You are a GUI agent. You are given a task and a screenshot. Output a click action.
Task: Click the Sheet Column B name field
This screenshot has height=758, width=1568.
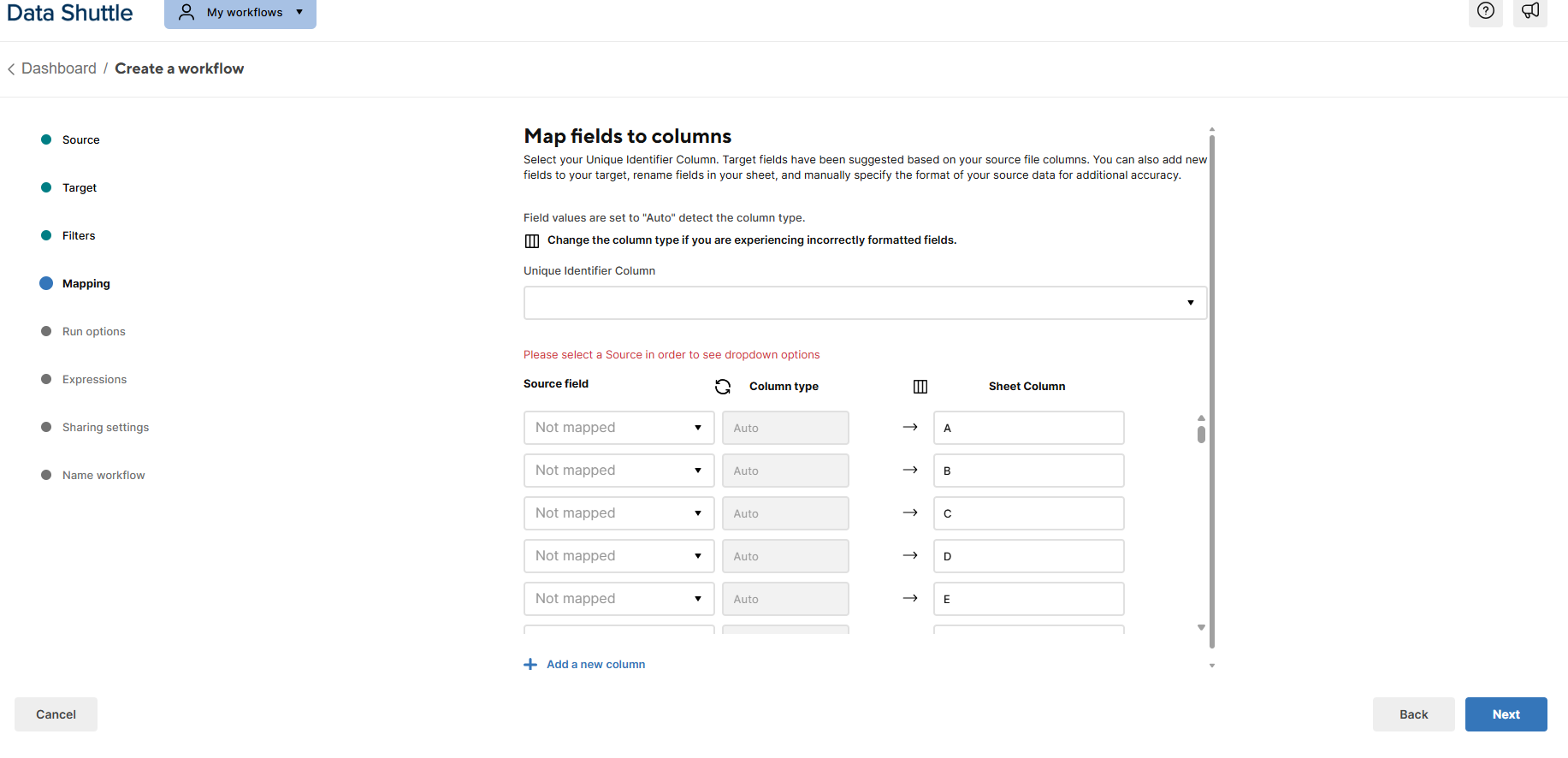click(1028, 471)
